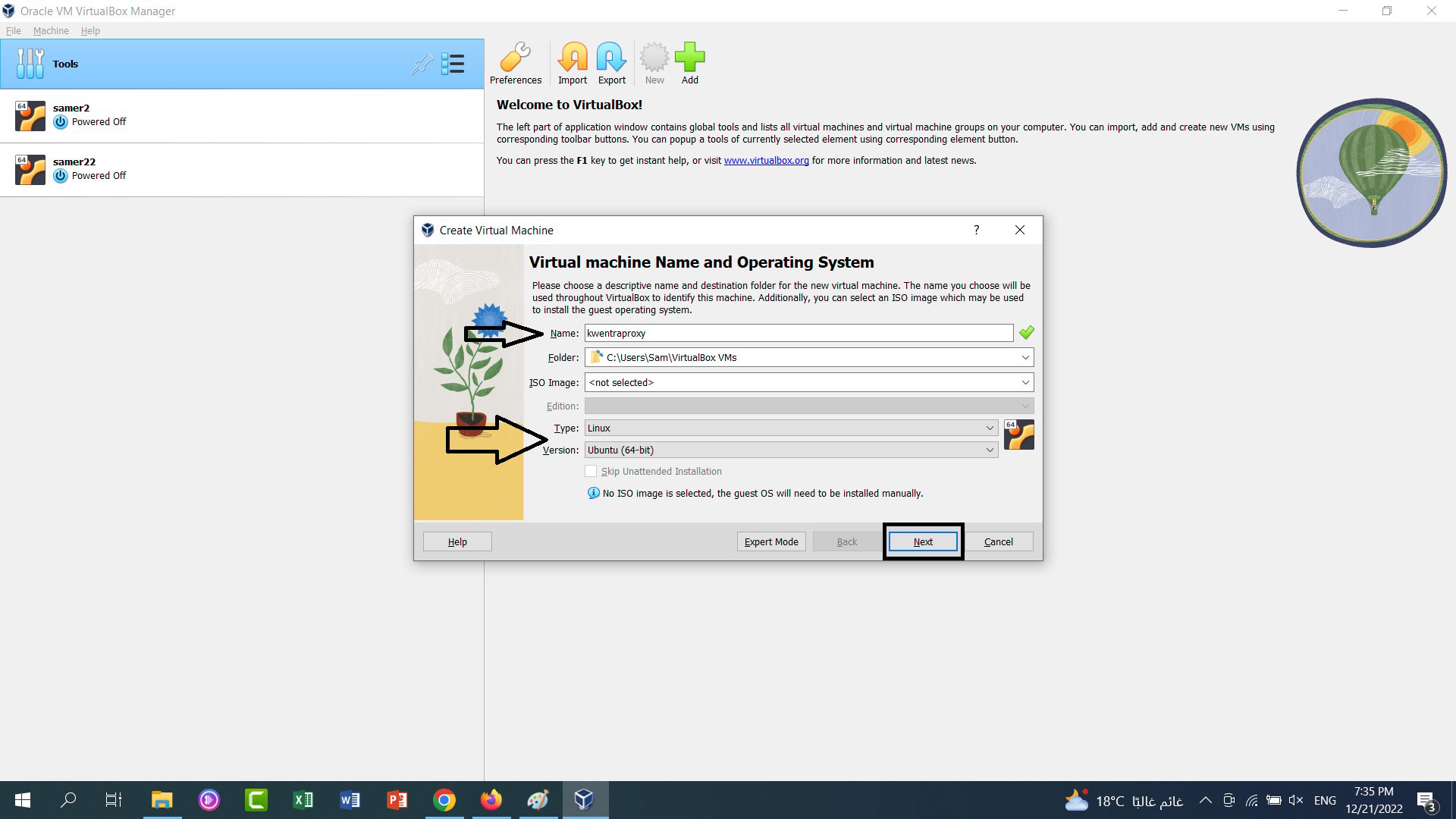Open Task View on the taskbar
Viewport: 1456px width, 819px height.
click(114, 800)
